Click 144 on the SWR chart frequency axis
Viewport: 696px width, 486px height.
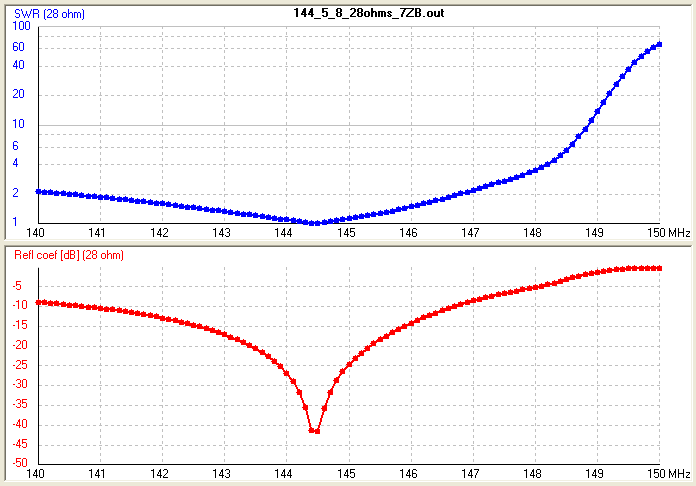[283, 233]
